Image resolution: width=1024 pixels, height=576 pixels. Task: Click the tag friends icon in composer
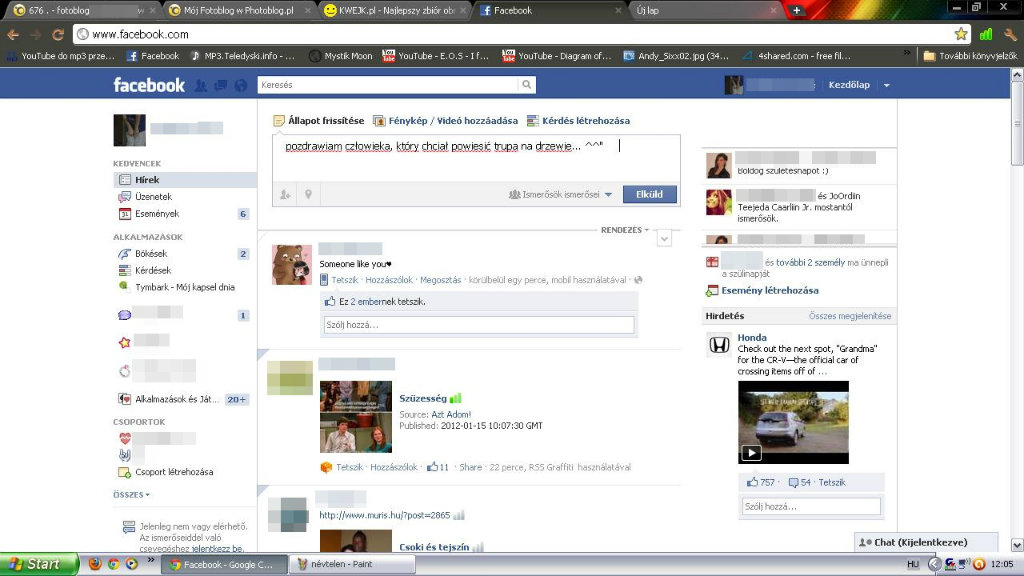pyautogui.click(x=285, y=195)
